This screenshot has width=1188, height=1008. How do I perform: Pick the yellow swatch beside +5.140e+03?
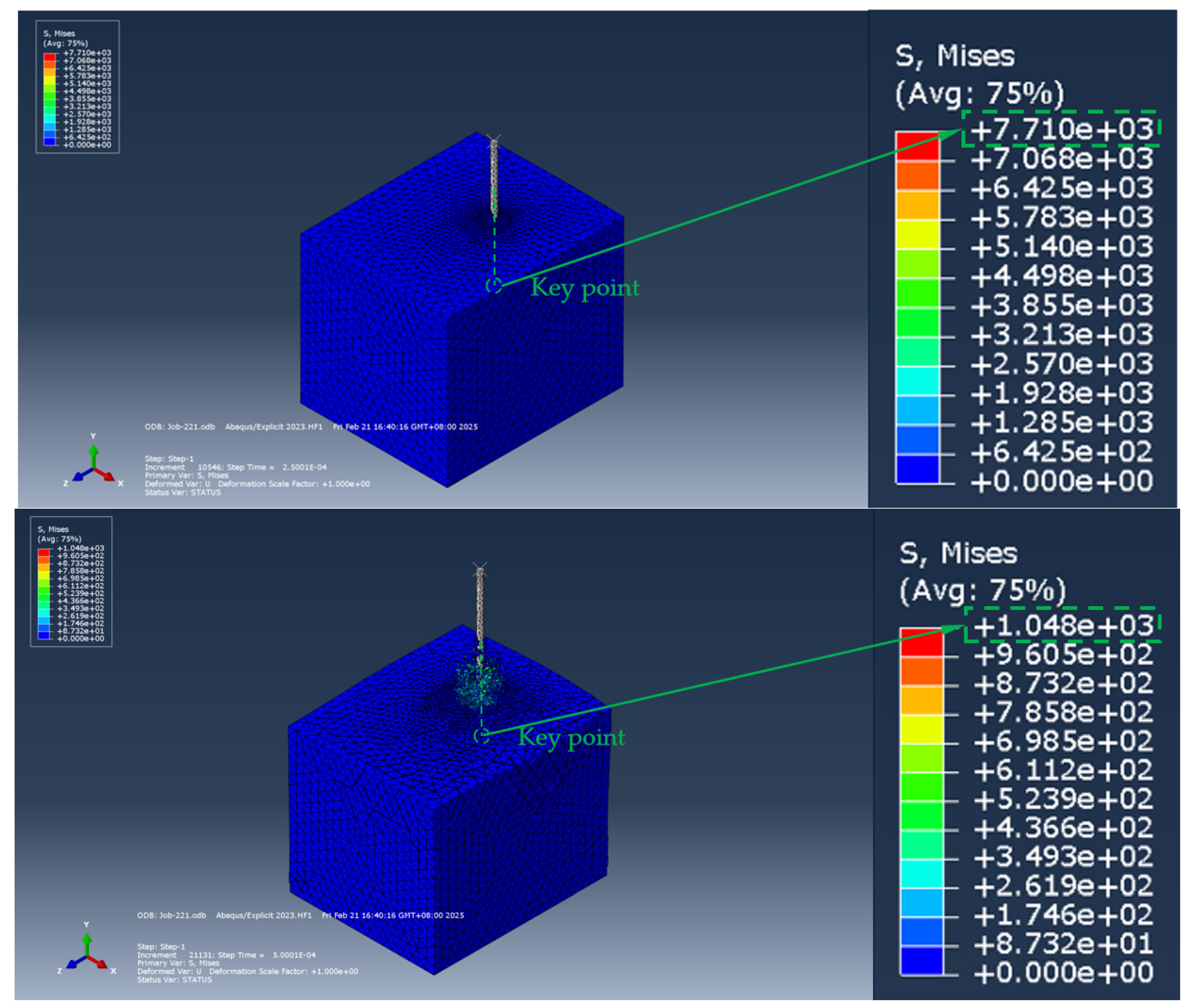[917, 234]
